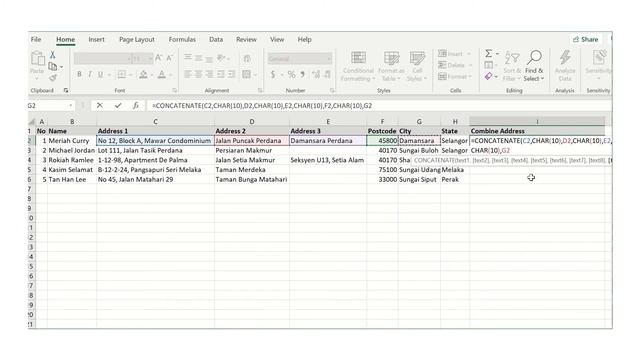The image size is (640, 360).
Task: Open Clipboard dialog launcher
Action: pos(66,90)
